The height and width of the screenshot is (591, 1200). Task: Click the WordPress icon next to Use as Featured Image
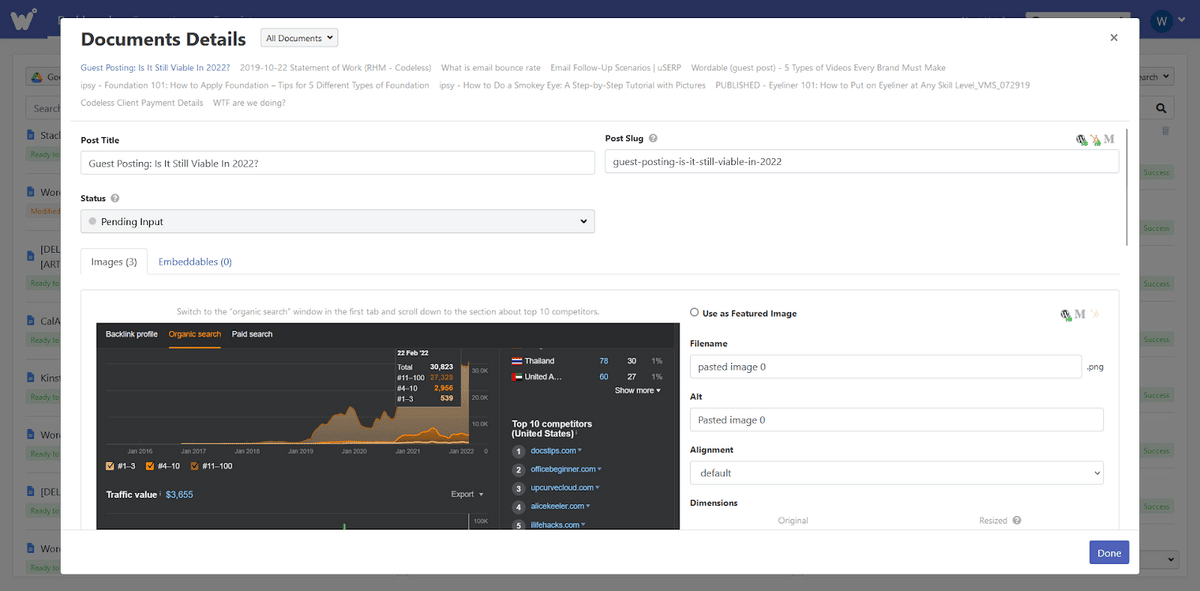point(1066,314)
